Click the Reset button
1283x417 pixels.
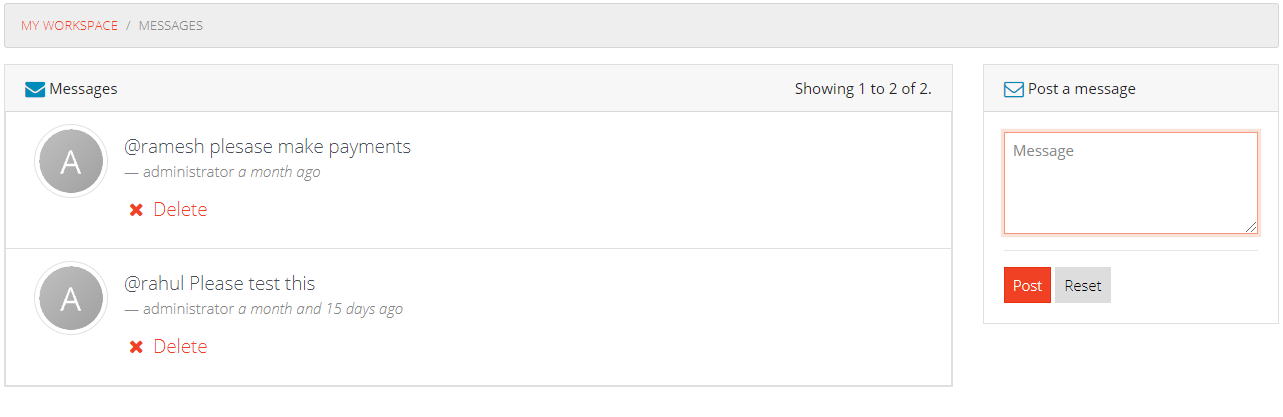1083,285
